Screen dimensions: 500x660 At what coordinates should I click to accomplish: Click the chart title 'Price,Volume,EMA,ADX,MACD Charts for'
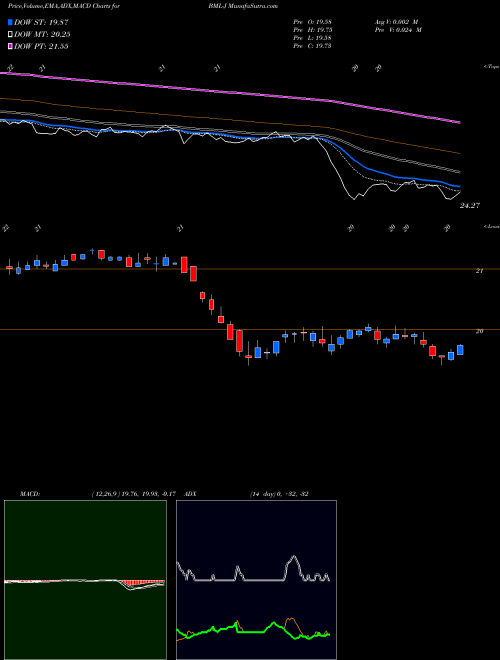click(x=63, y=6)
